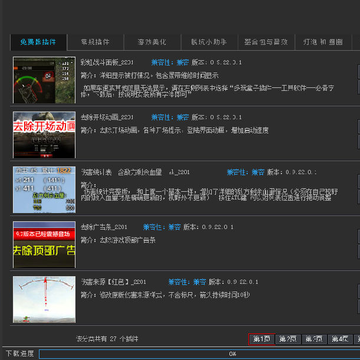
Task: Switch to the 整合包与音效 tab
Action: click(266, 42)
